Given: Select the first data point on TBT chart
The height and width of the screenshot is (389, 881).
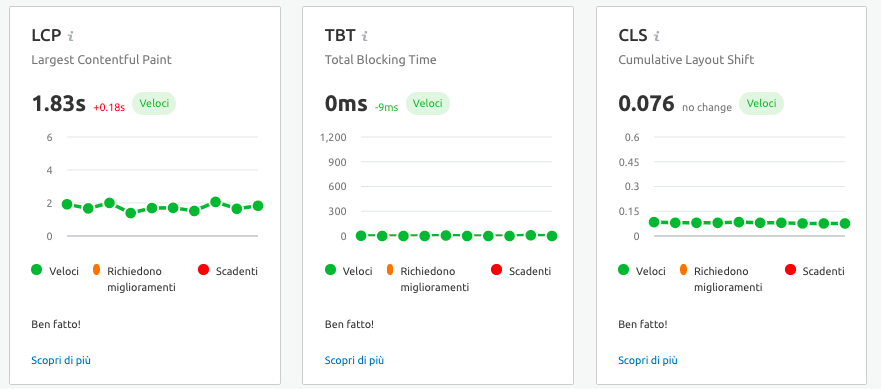Looking at the screenshot, I should click(361, 236).
